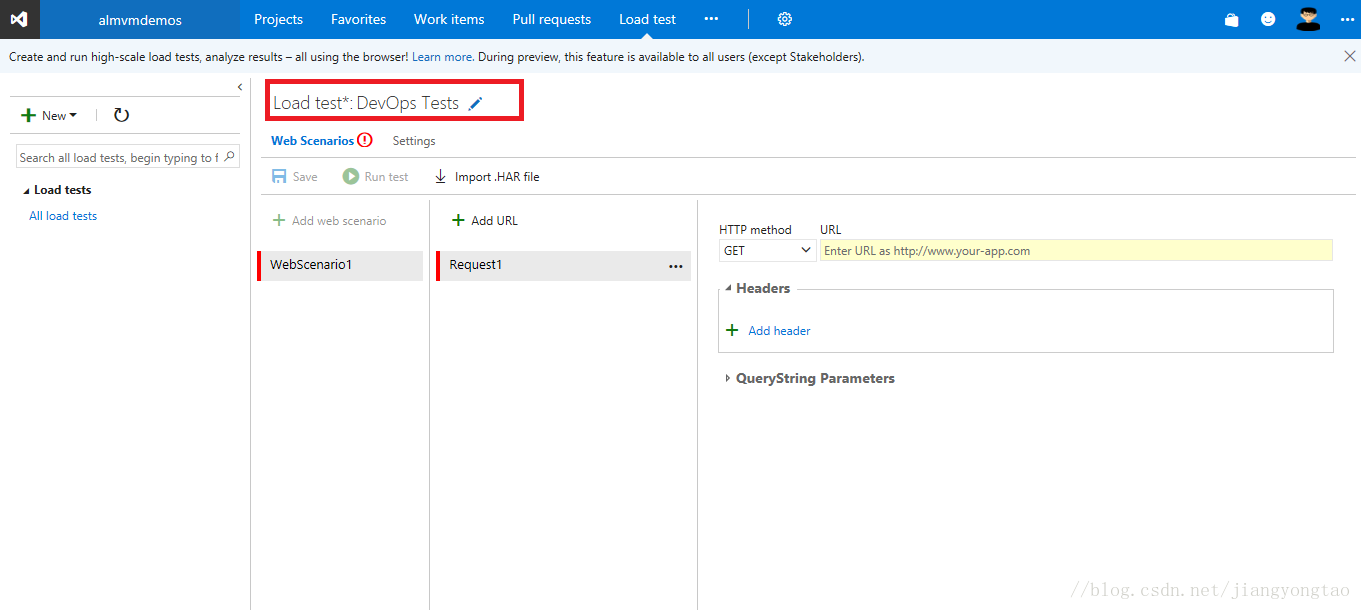Image resolution: width=1361 pixels, height=610 pixels.
Task: Collapse the Load tests tree section
Action: (27, 190)
